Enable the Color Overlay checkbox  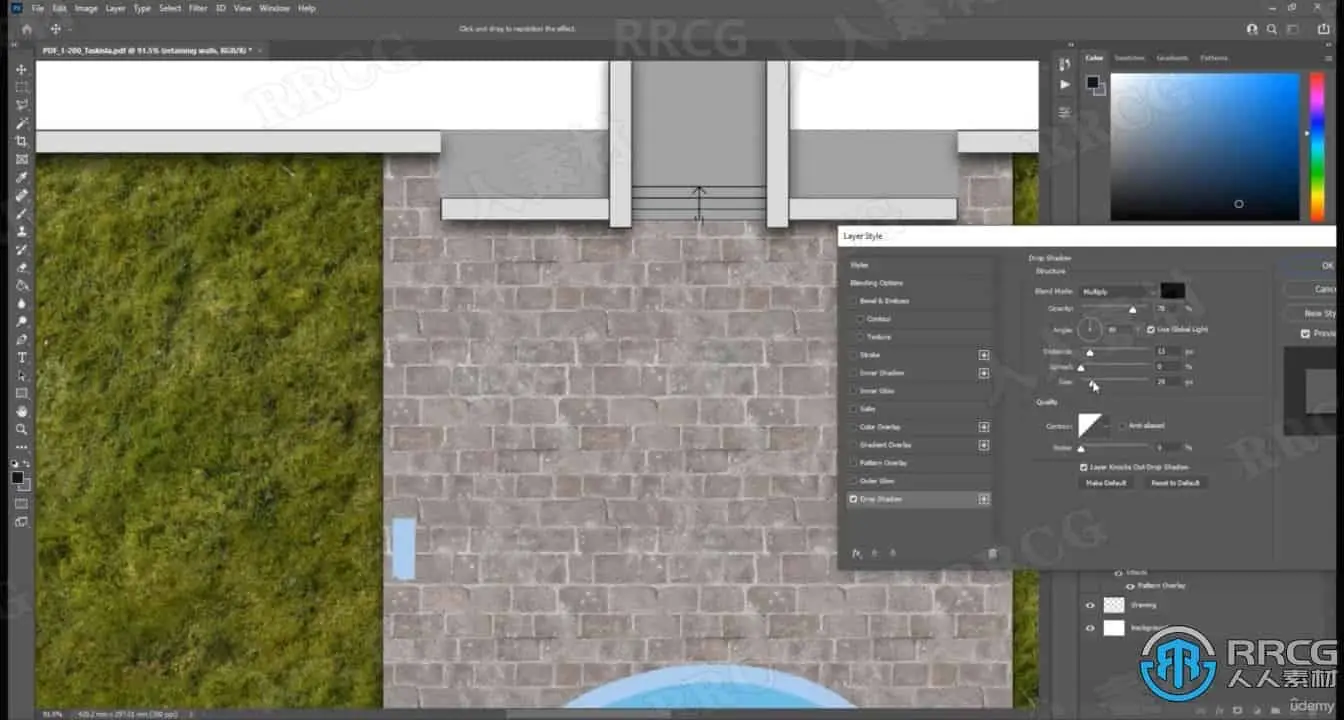[x=853, y=427]
